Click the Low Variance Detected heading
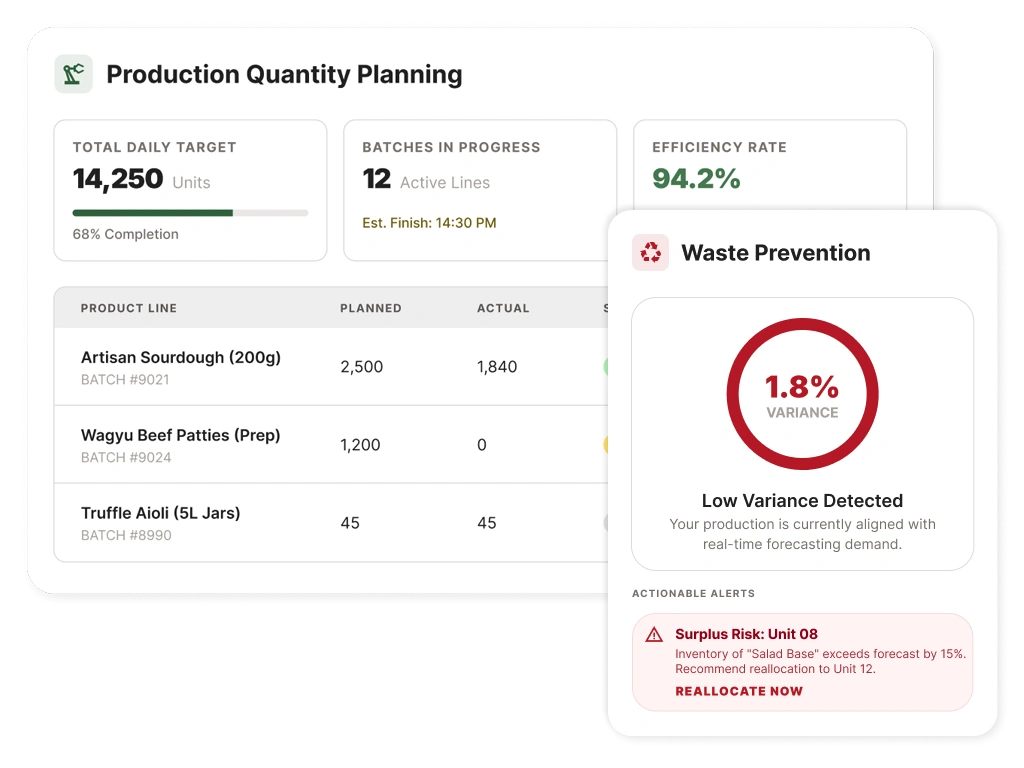This screenshot has width=1024, height=768. [802, 500]
